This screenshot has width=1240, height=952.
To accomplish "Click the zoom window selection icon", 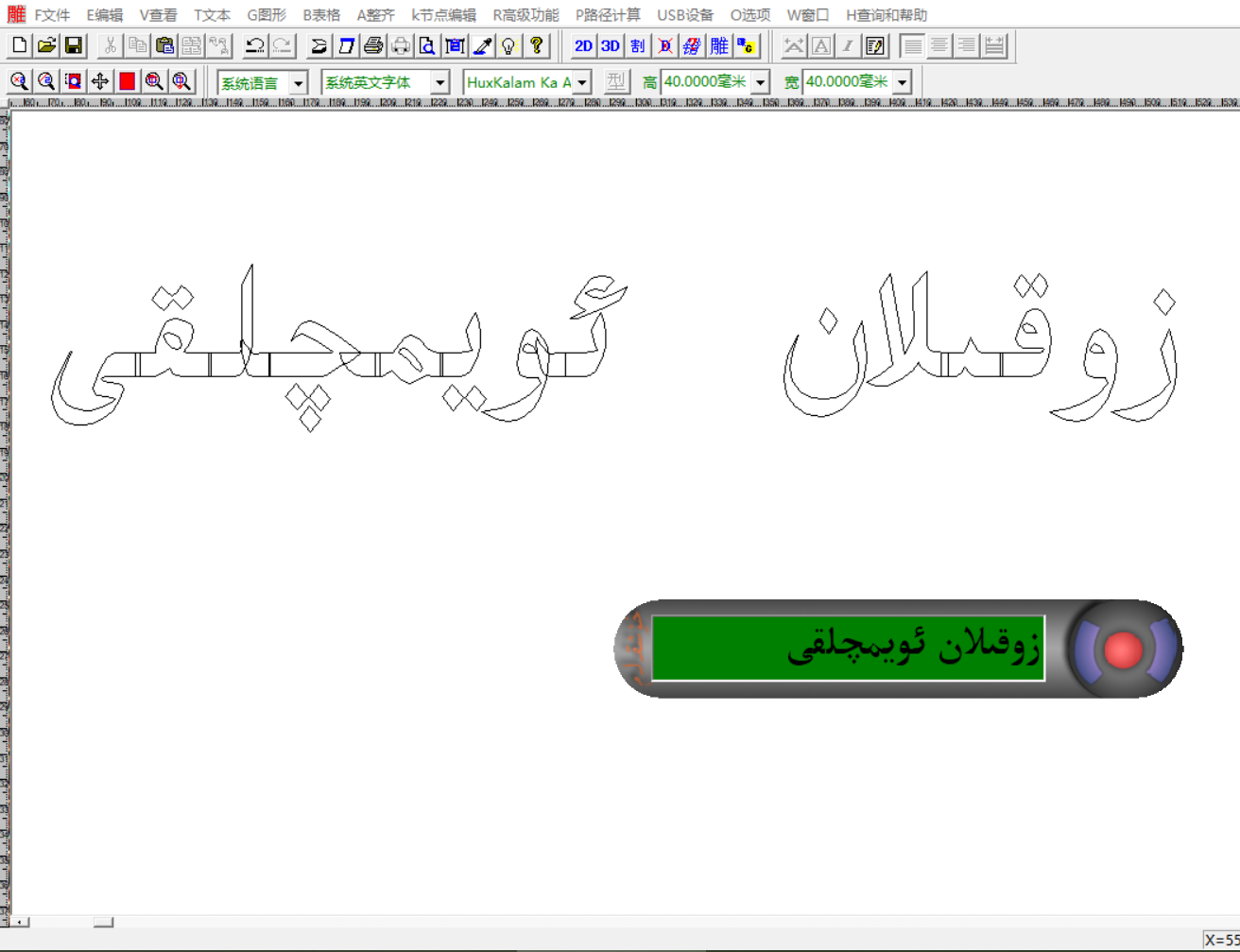I will 74,81.
